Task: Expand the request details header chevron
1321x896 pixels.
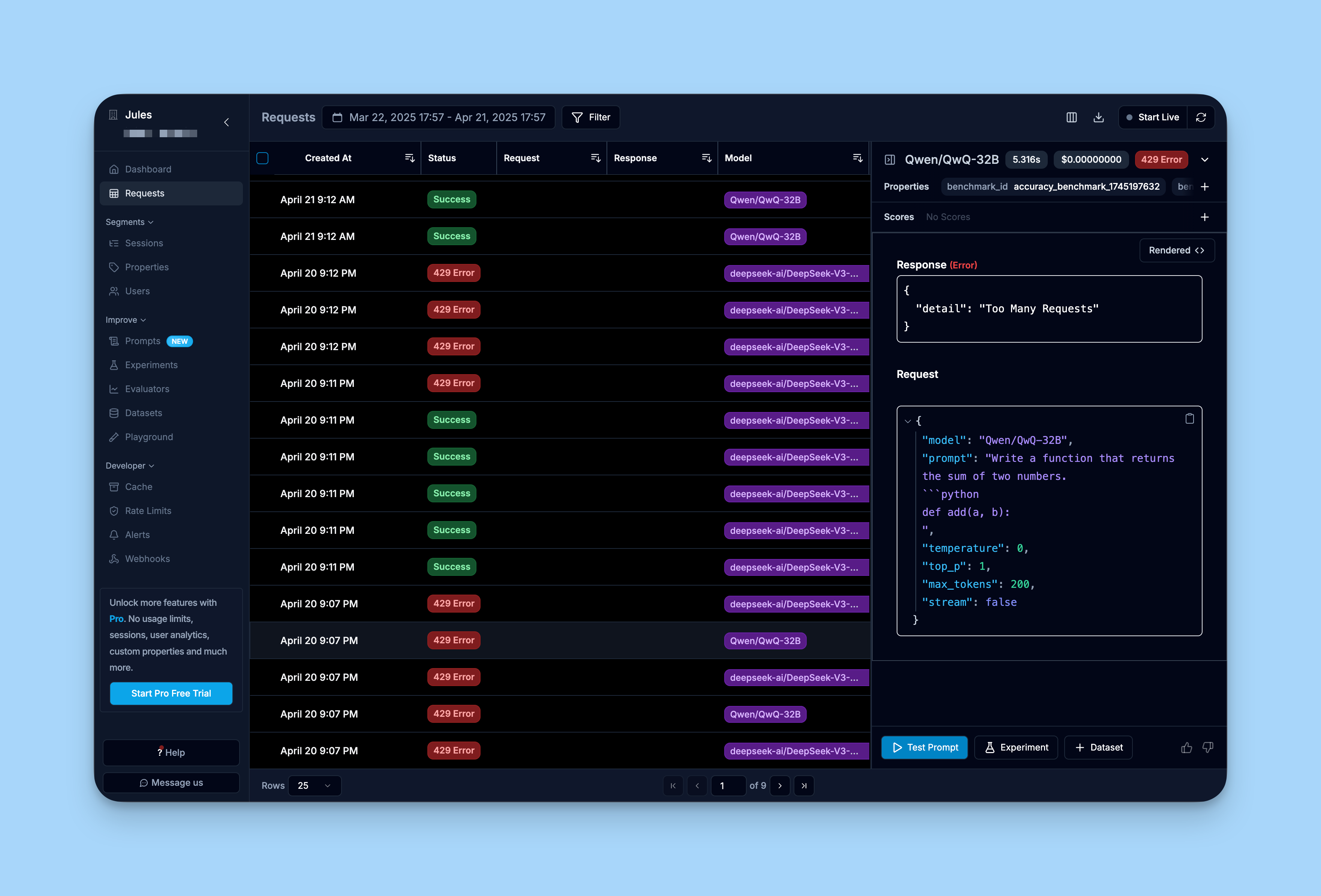Action: coord(1204,160)
